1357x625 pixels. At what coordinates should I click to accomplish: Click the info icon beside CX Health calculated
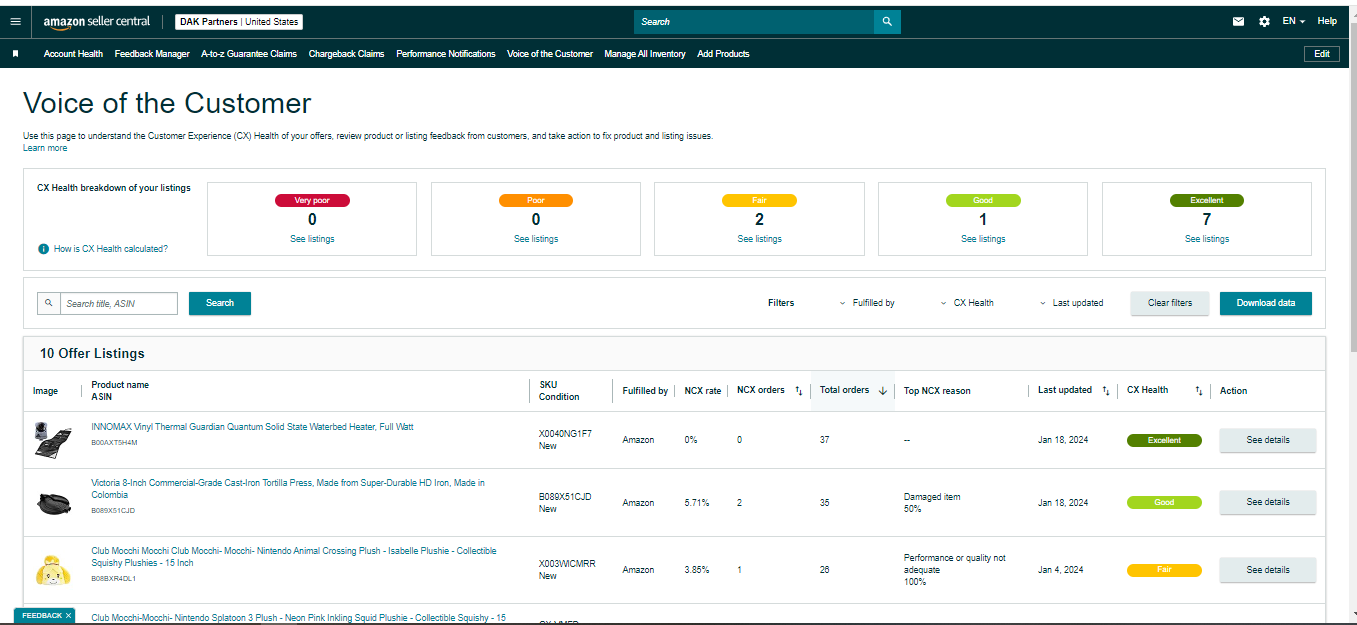pyautogui.click(x=43, y=249)
